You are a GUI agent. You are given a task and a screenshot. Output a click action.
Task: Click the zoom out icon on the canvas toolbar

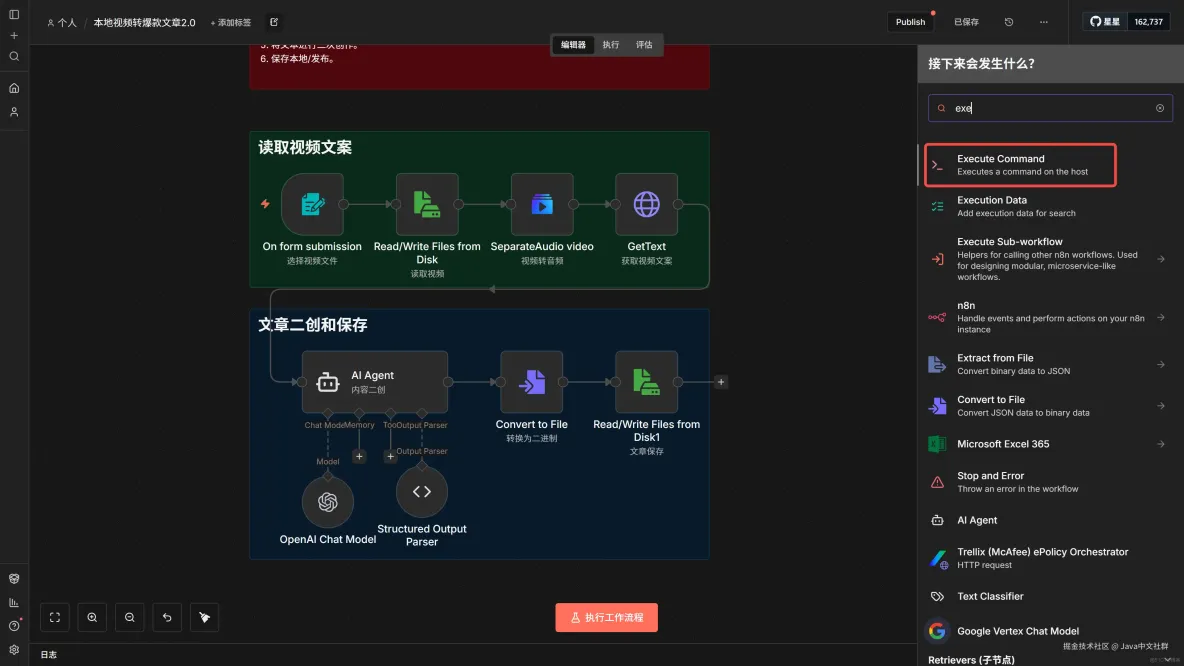pyautogui.click(x=129, y=617)
